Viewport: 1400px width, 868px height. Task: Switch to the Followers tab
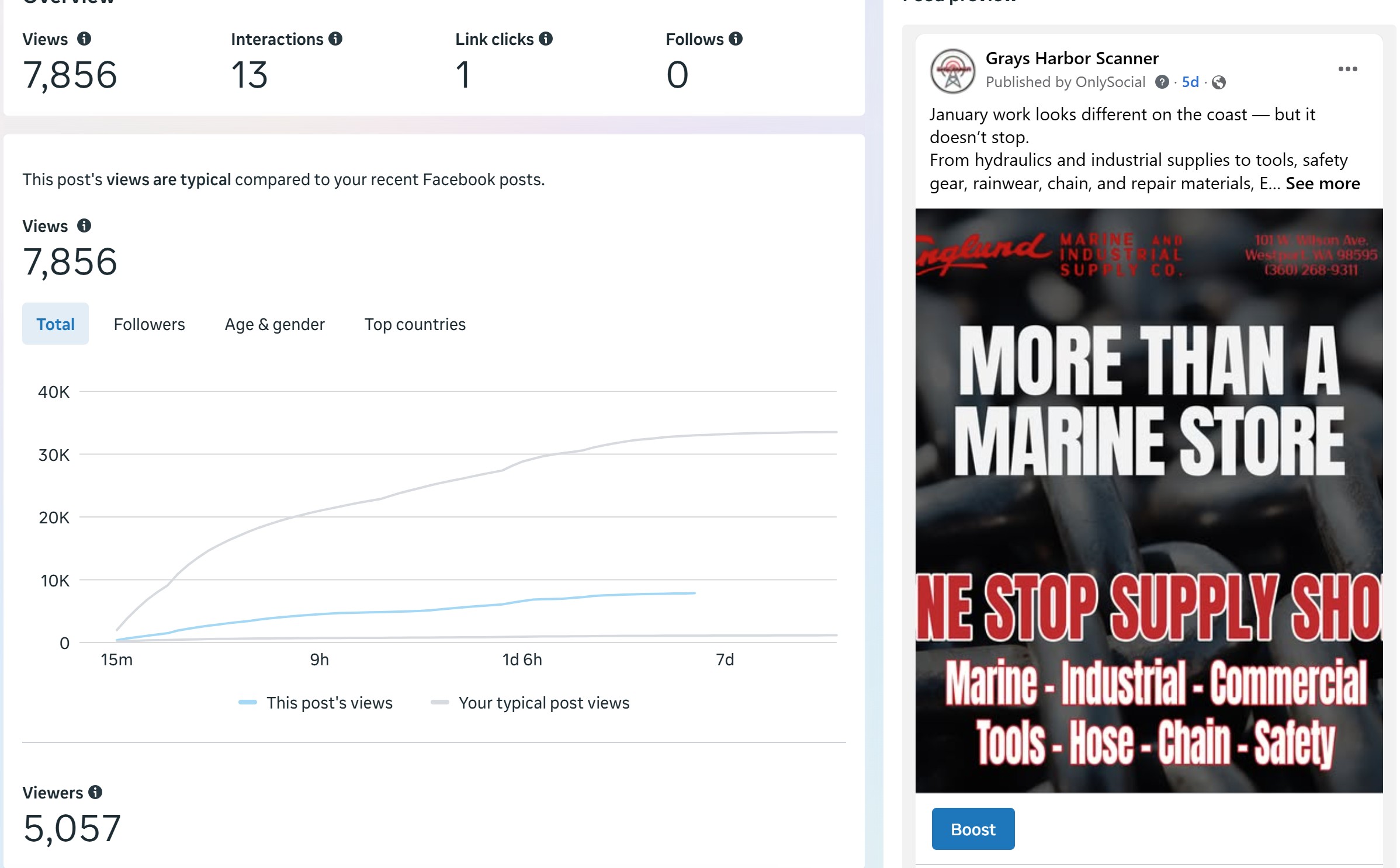149,324
